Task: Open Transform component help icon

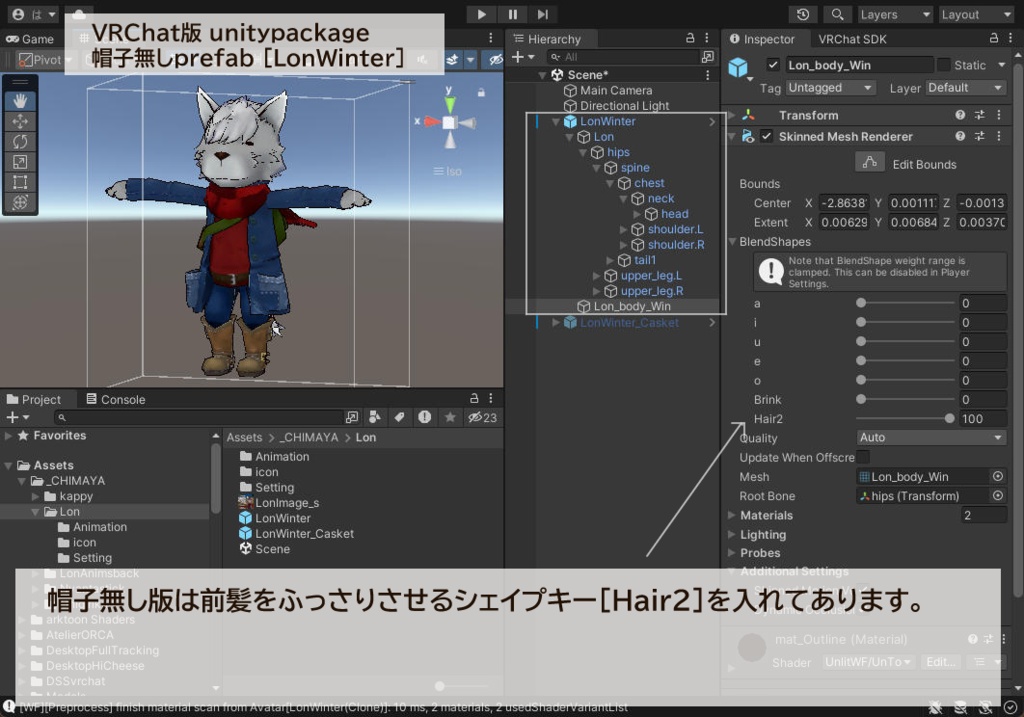Action: click(960, 115)
